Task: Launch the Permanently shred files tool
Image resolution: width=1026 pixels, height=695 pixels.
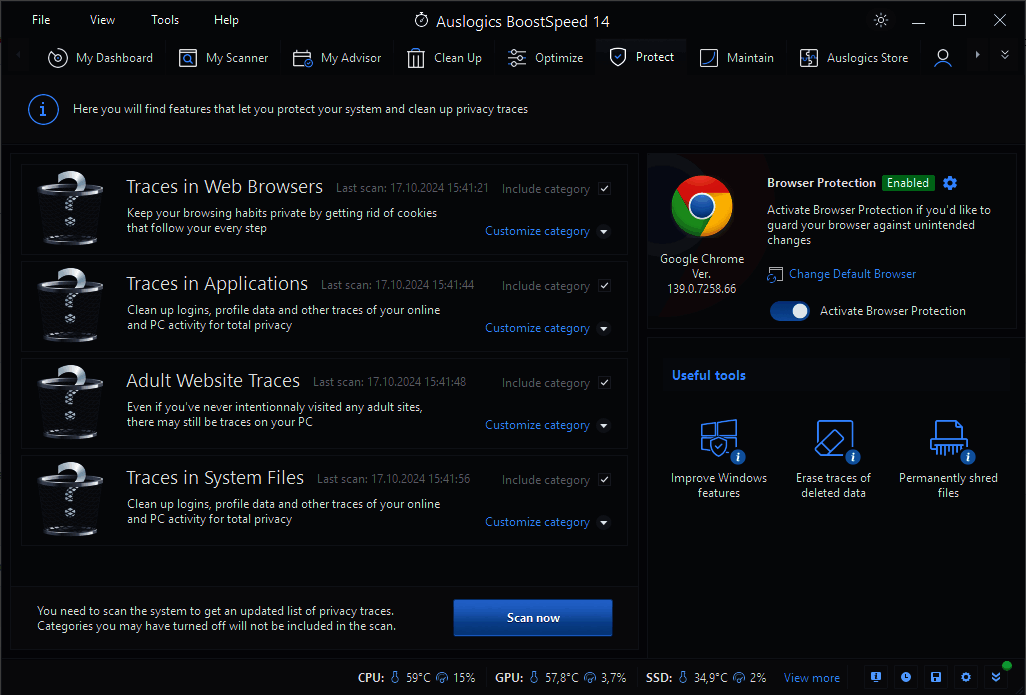Action: 947,441
